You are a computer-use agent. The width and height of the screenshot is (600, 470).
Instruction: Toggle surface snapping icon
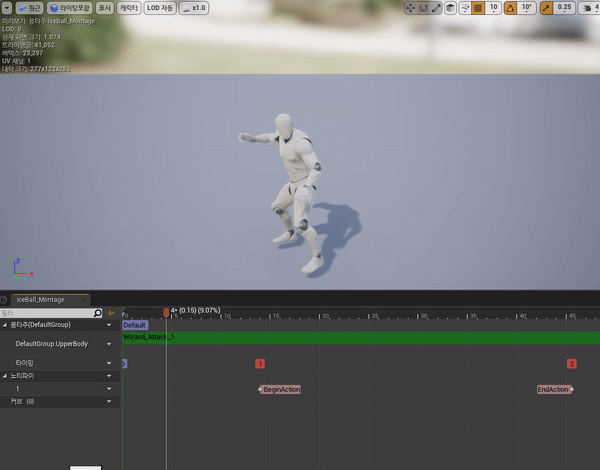tap(465, 8)
